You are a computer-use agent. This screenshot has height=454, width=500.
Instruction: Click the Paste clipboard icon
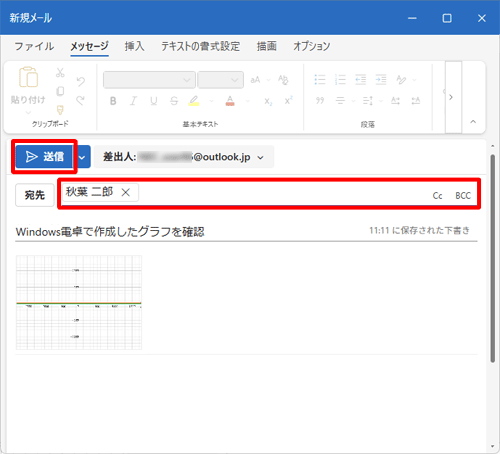point(28,77)
